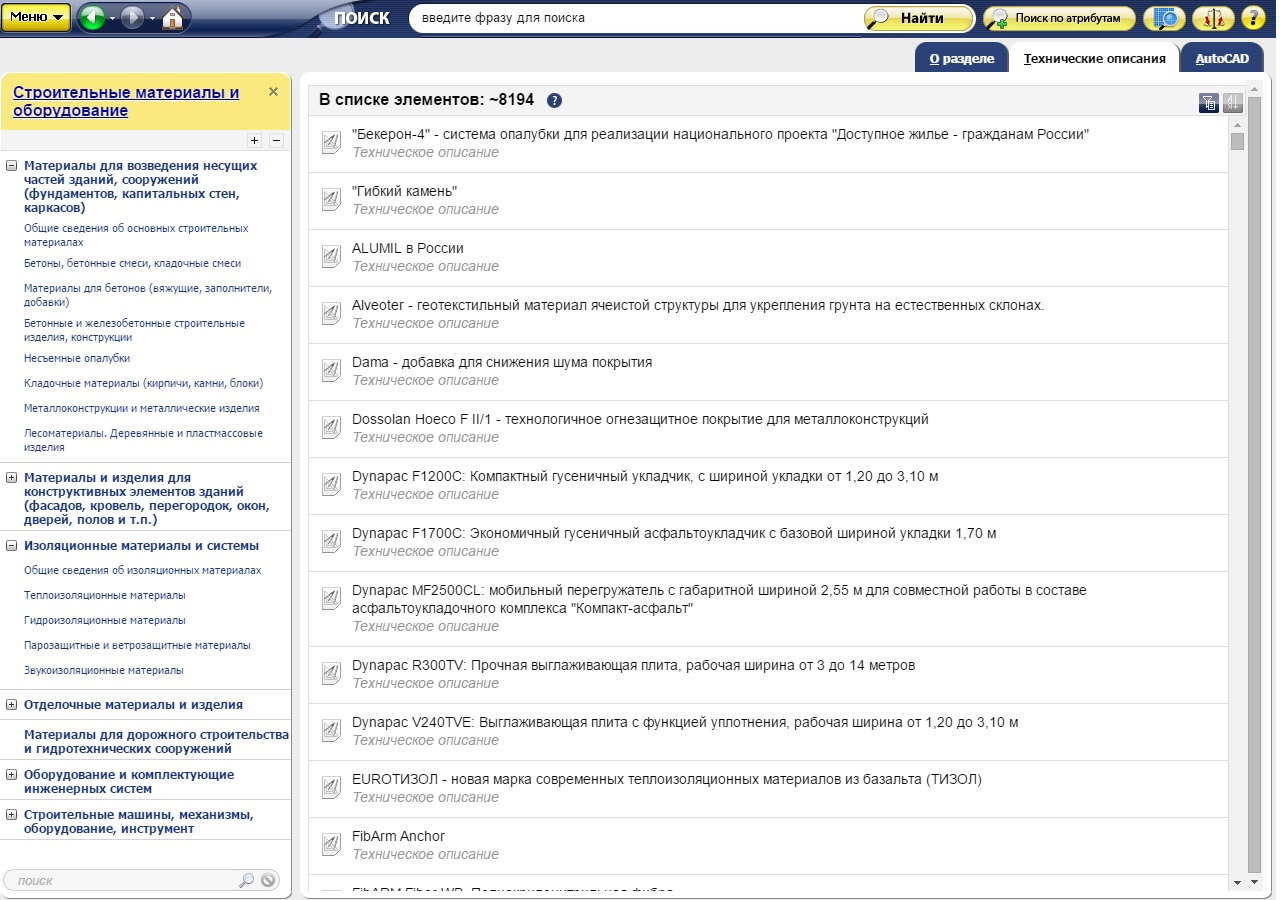
Task: Open the О разделе tab
Action: 961,59
